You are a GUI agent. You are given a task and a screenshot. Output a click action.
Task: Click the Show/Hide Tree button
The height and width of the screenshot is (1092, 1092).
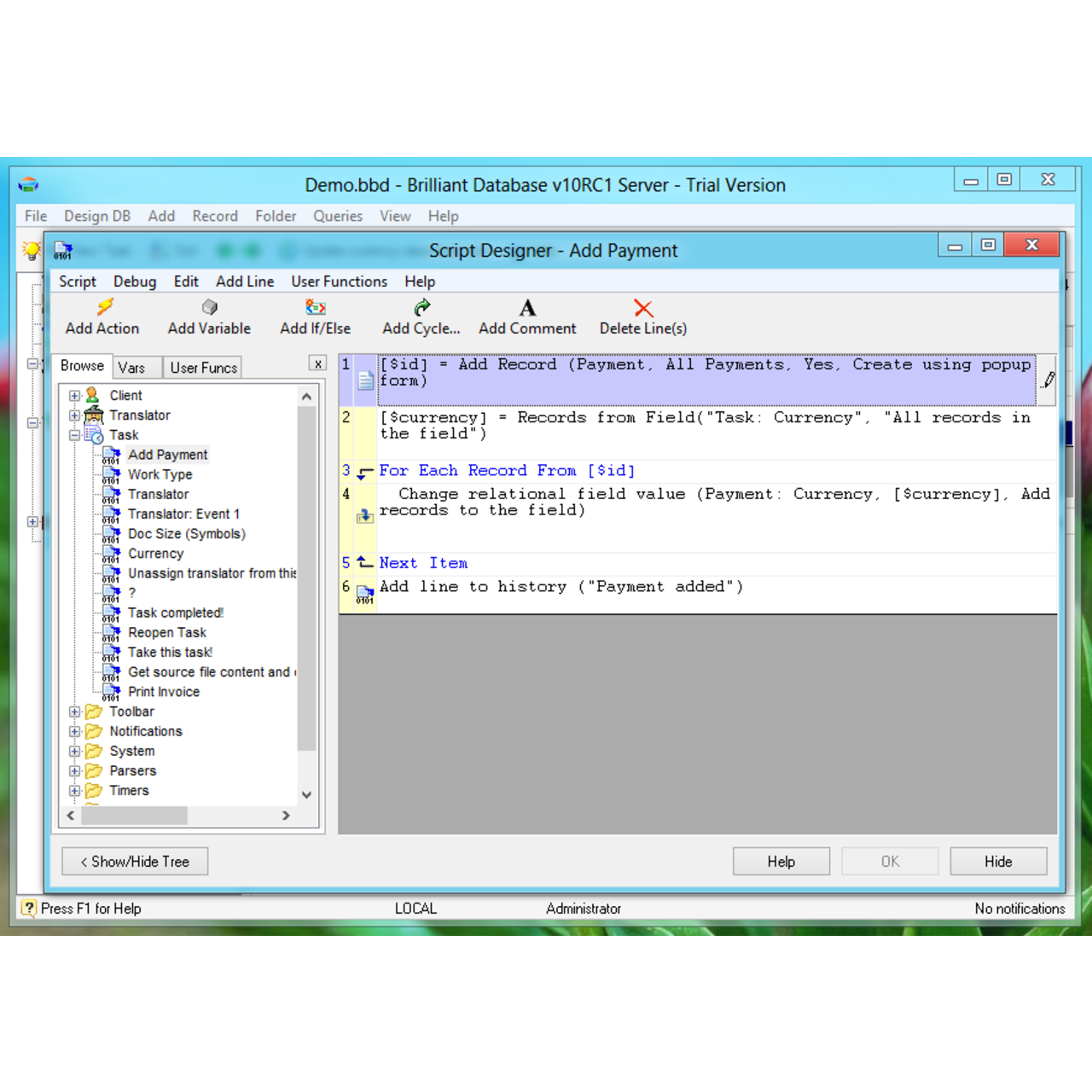click(x=135, y=862)
